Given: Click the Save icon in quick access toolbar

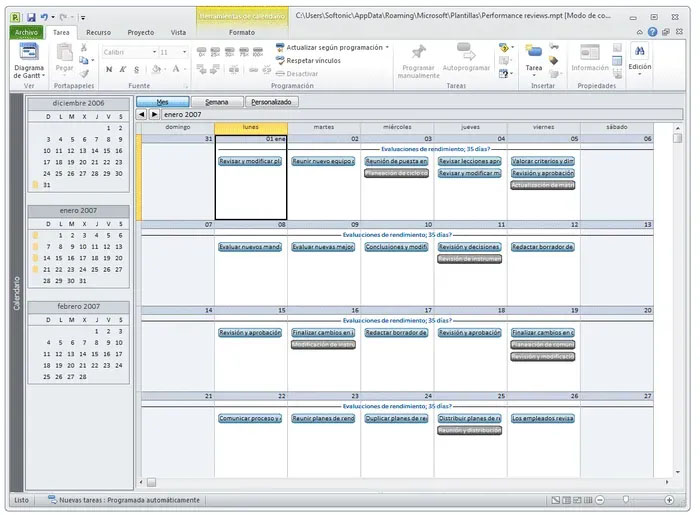Looking at the screenshot, I should tap(31, 17).
